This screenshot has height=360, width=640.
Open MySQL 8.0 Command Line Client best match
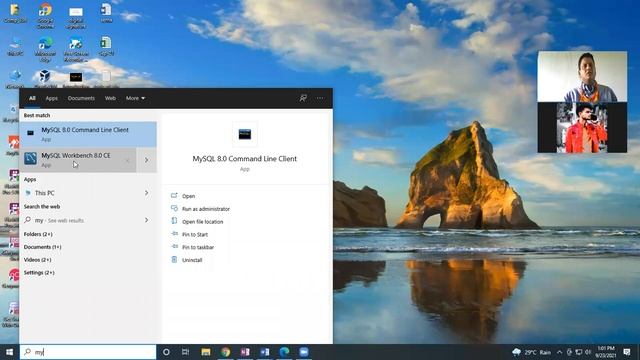click(x=88, y=134)
